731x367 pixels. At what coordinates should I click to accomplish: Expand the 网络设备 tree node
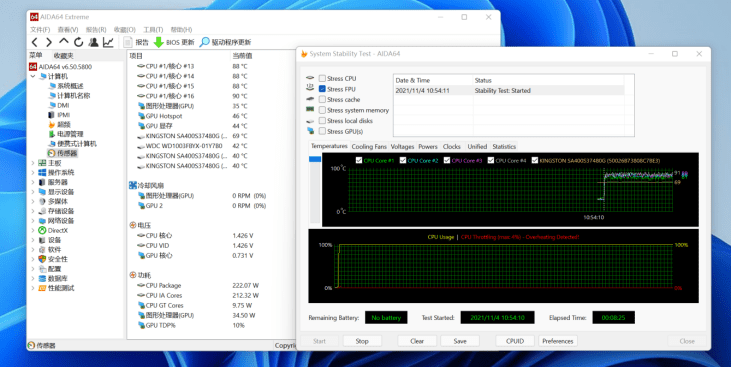pyautogui.click(x=33, y=221)
